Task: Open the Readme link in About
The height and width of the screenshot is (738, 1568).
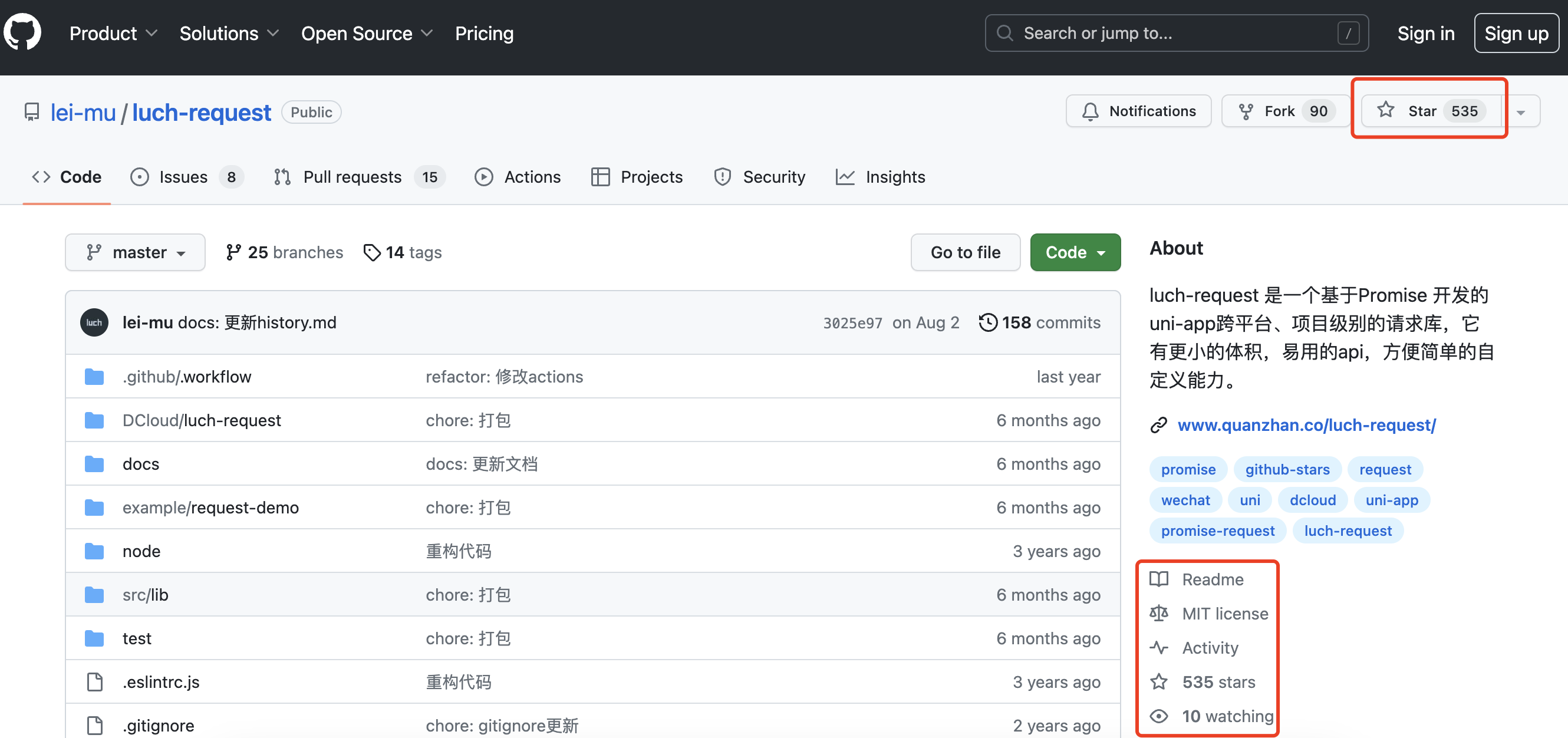Action: coord(1197,579)
